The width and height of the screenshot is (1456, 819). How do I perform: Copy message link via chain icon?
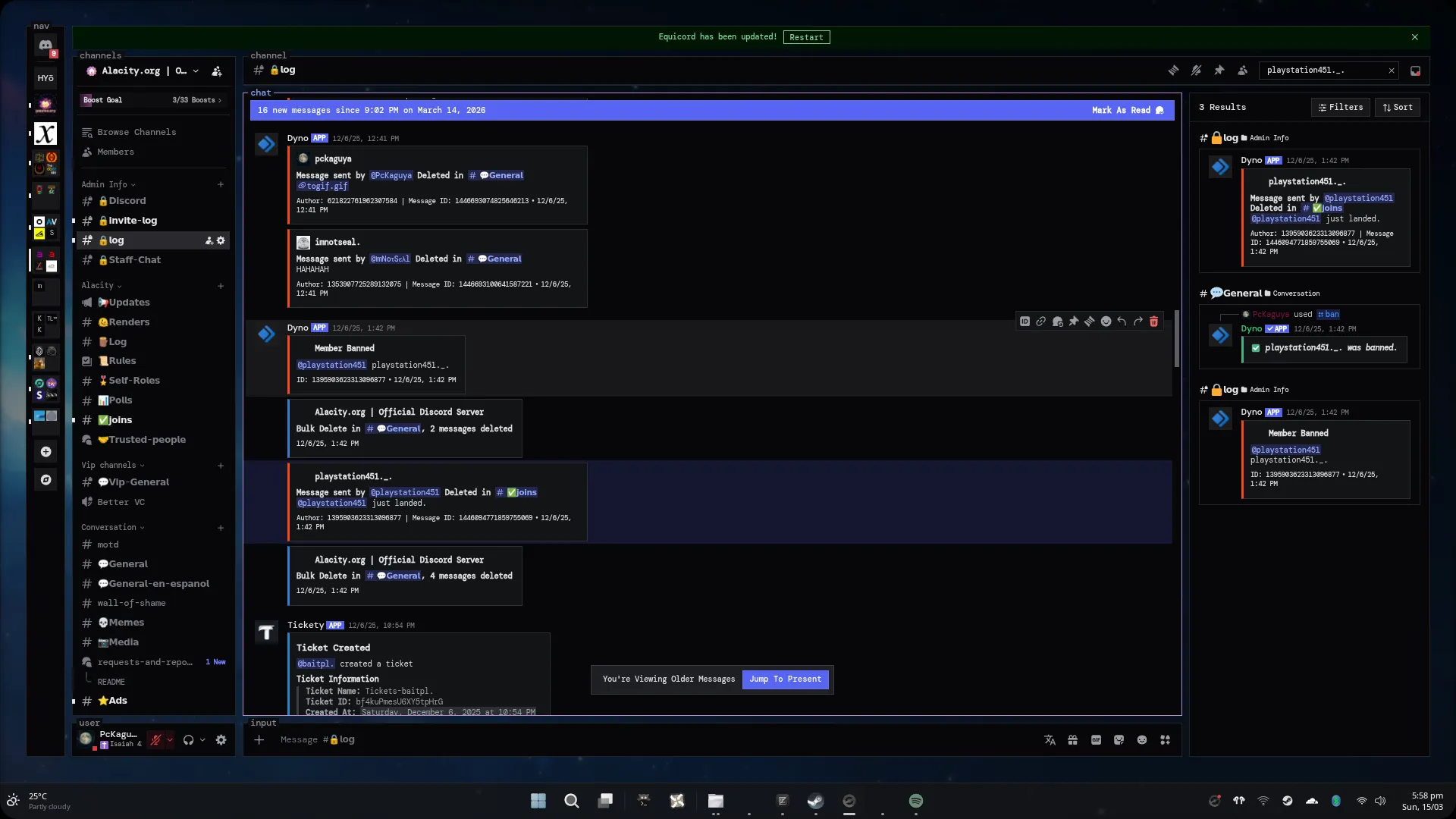pos(1040,322)
